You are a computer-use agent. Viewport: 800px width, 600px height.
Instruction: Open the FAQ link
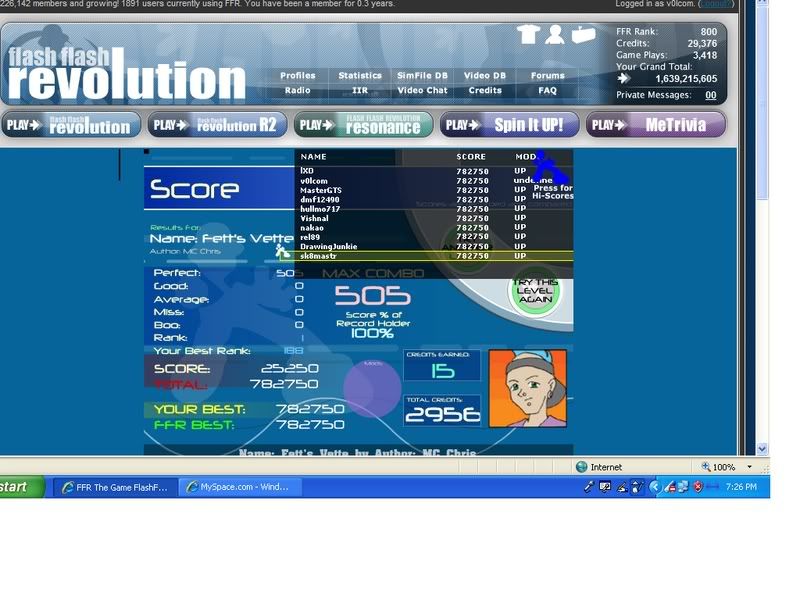point(547,90)
